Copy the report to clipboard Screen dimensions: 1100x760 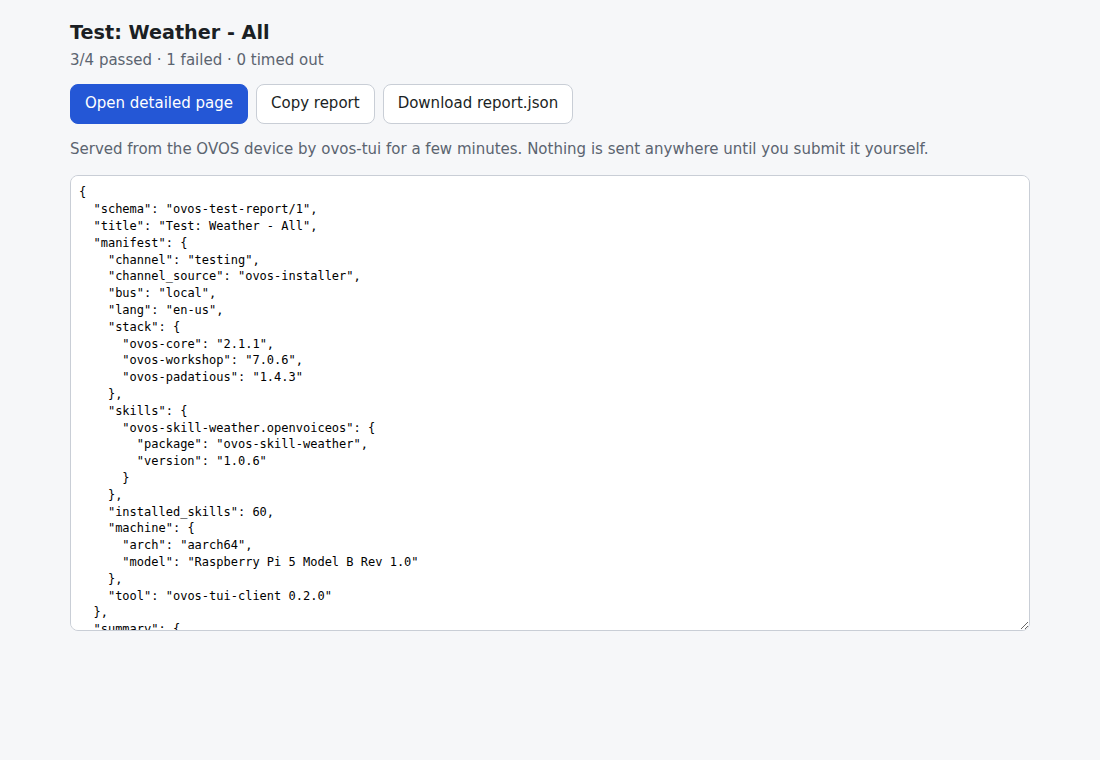(x=315, y=103)
